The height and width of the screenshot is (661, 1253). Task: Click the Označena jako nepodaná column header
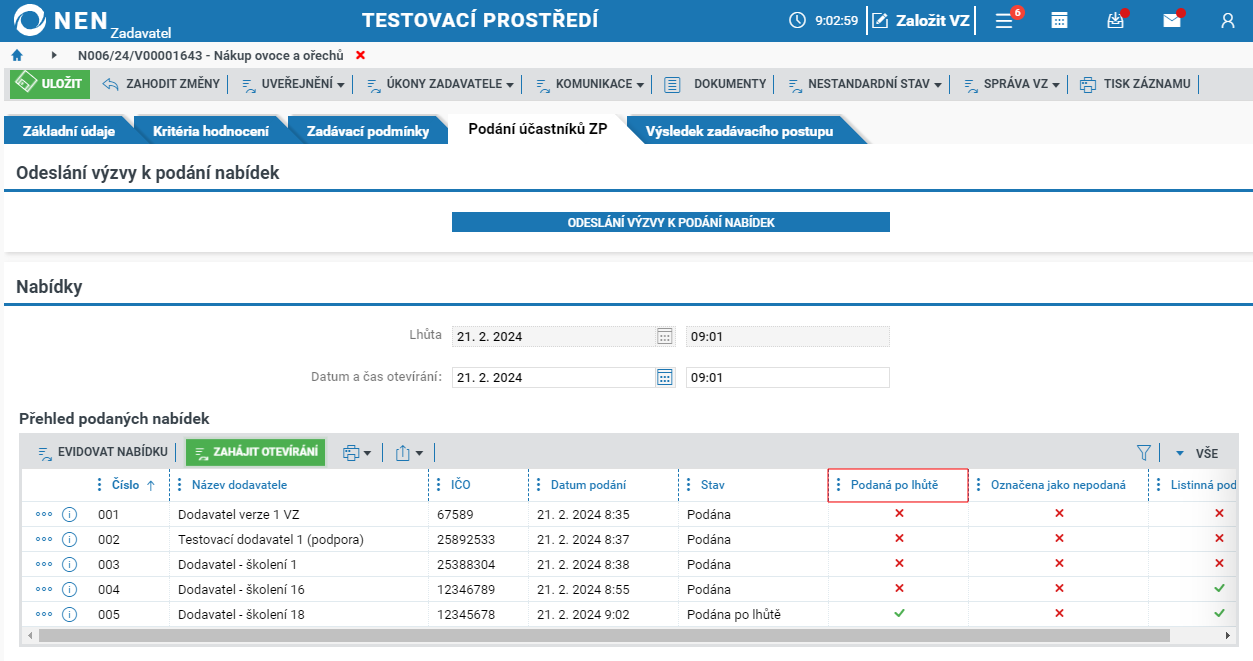coord(1058,485)
